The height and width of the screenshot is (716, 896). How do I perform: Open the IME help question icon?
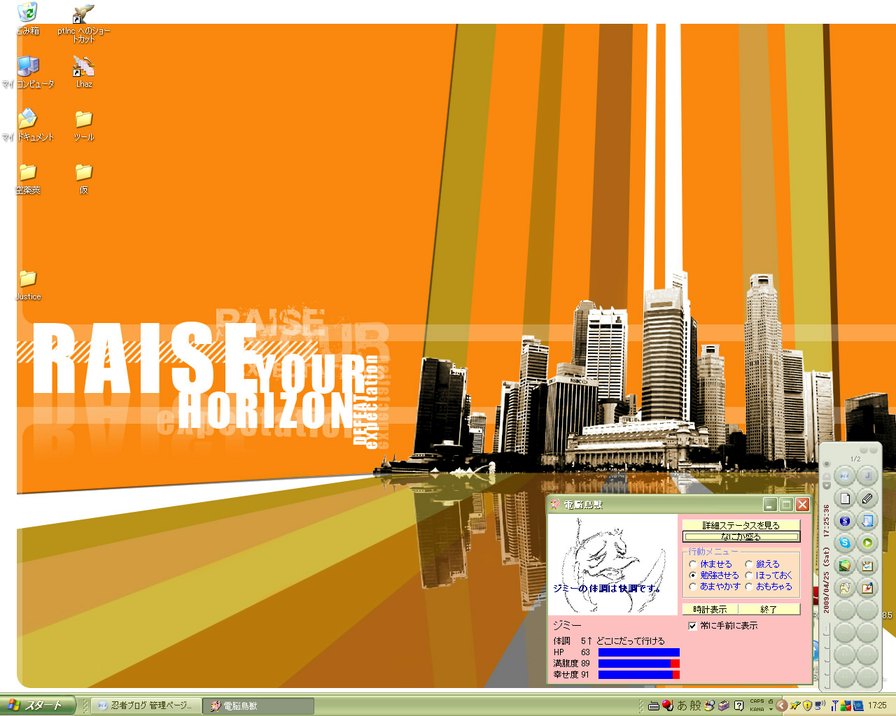[x=739, y=706]
